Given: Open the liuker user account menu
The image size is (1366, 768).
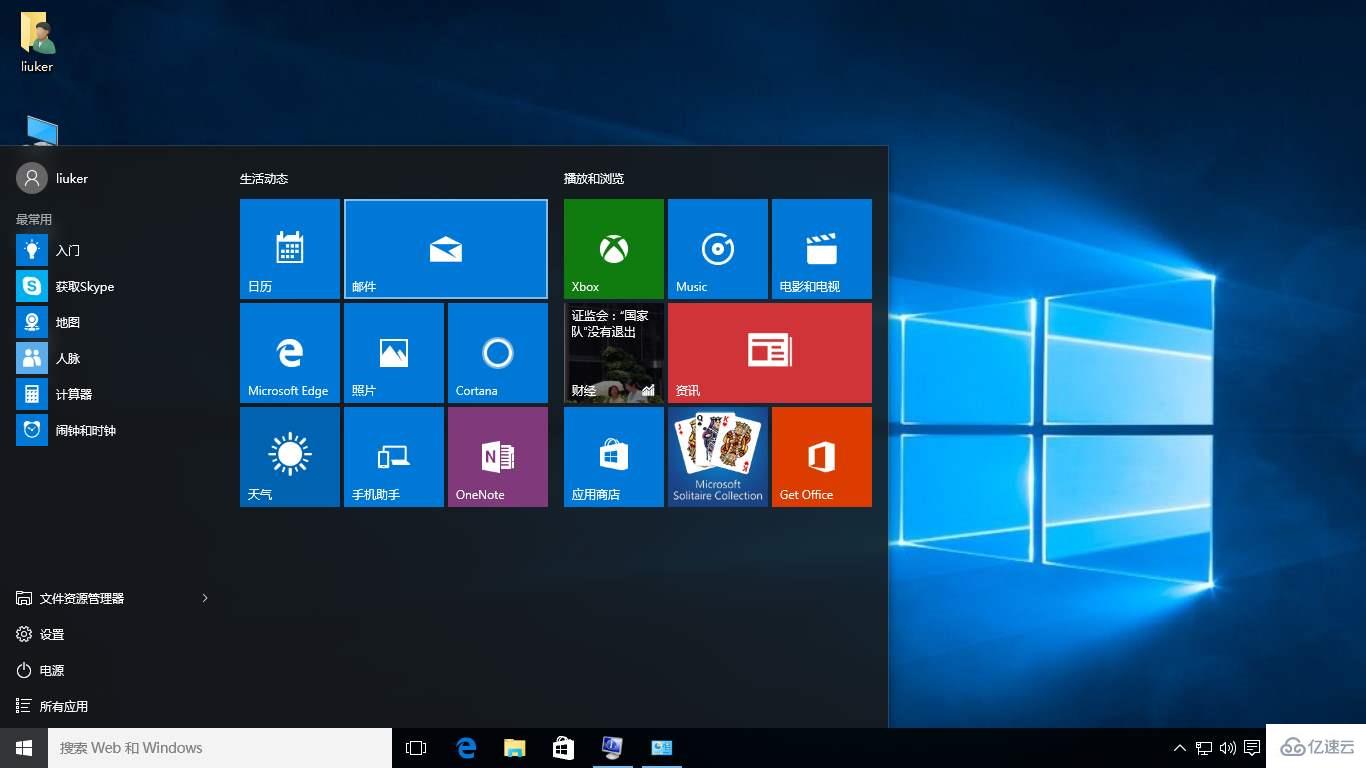Looking at the screenshot, I should (52, 178).
